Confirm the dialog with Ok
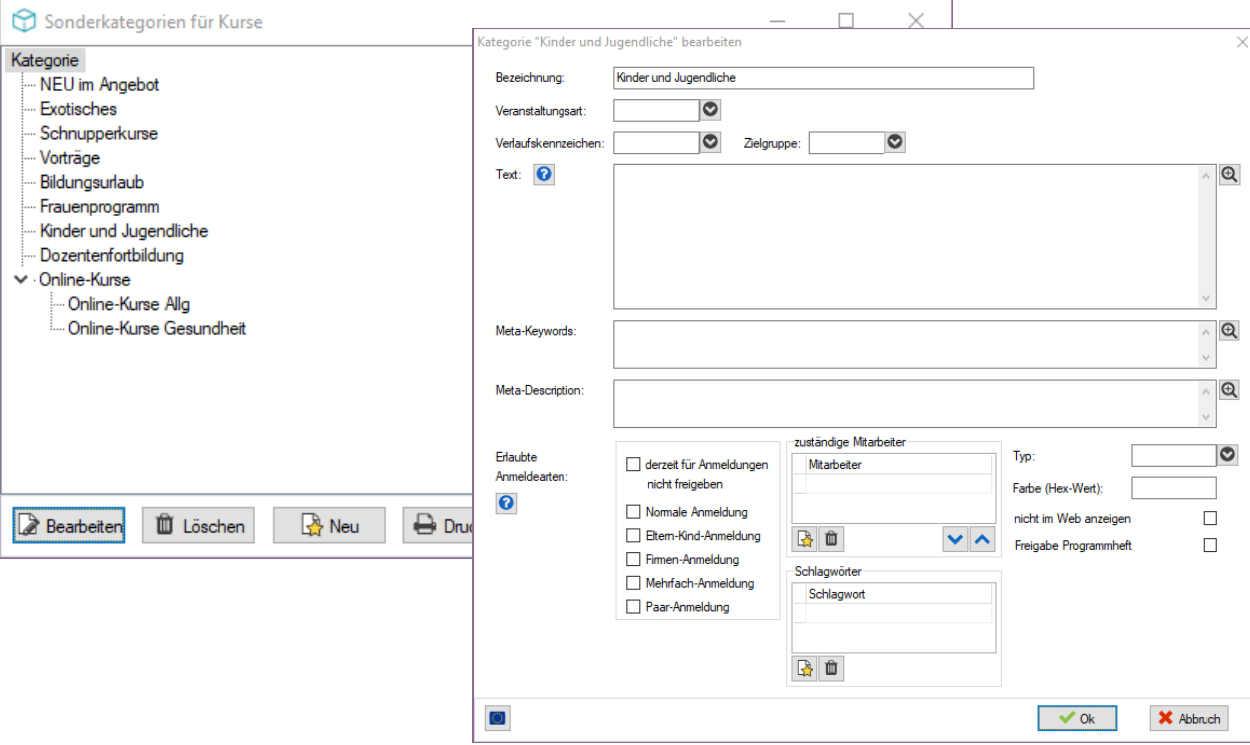Viewport: 1250px width, 745px height. pos(1077,718)
